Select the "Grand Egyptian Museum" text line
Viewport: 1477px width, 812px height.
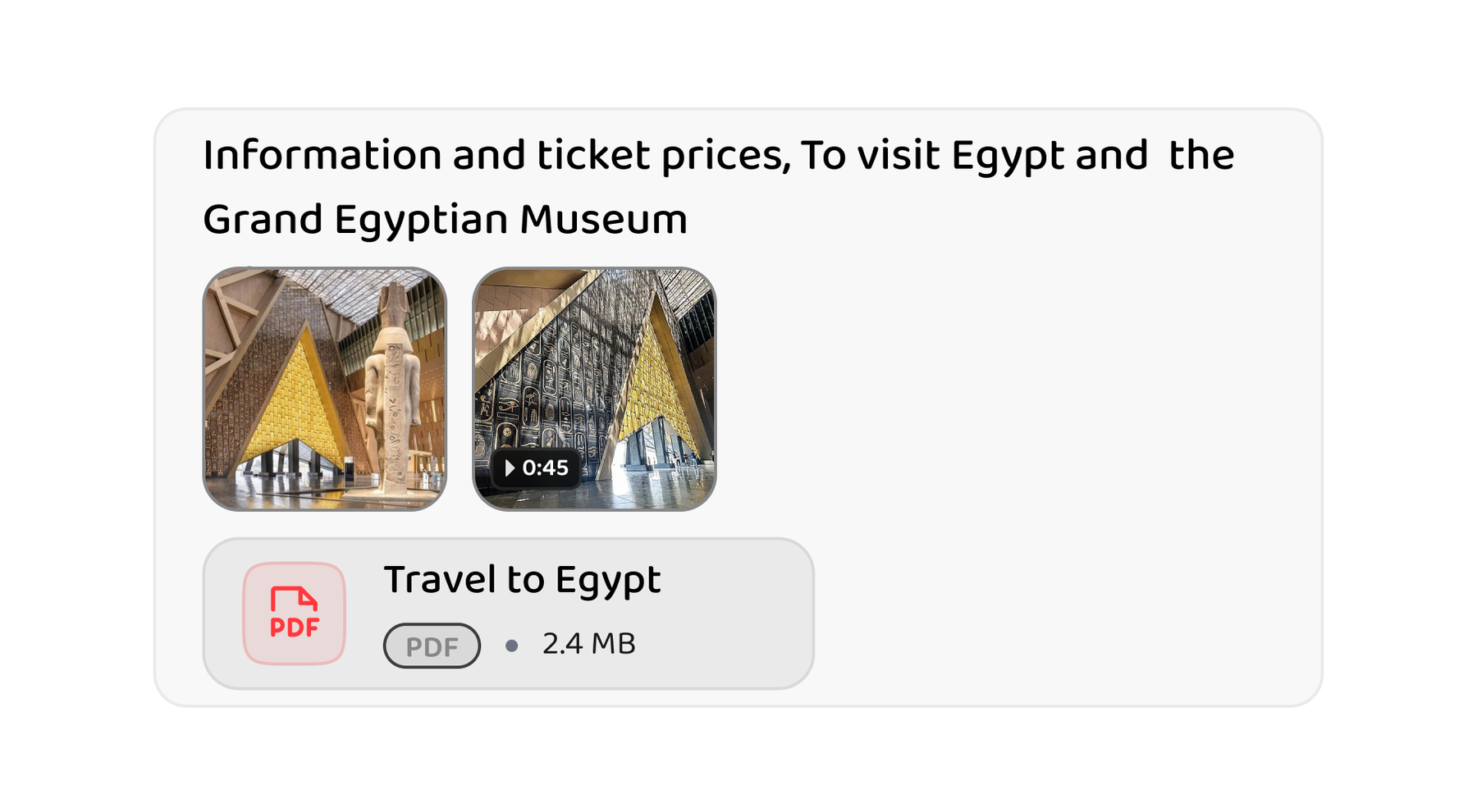pos(445,220)
